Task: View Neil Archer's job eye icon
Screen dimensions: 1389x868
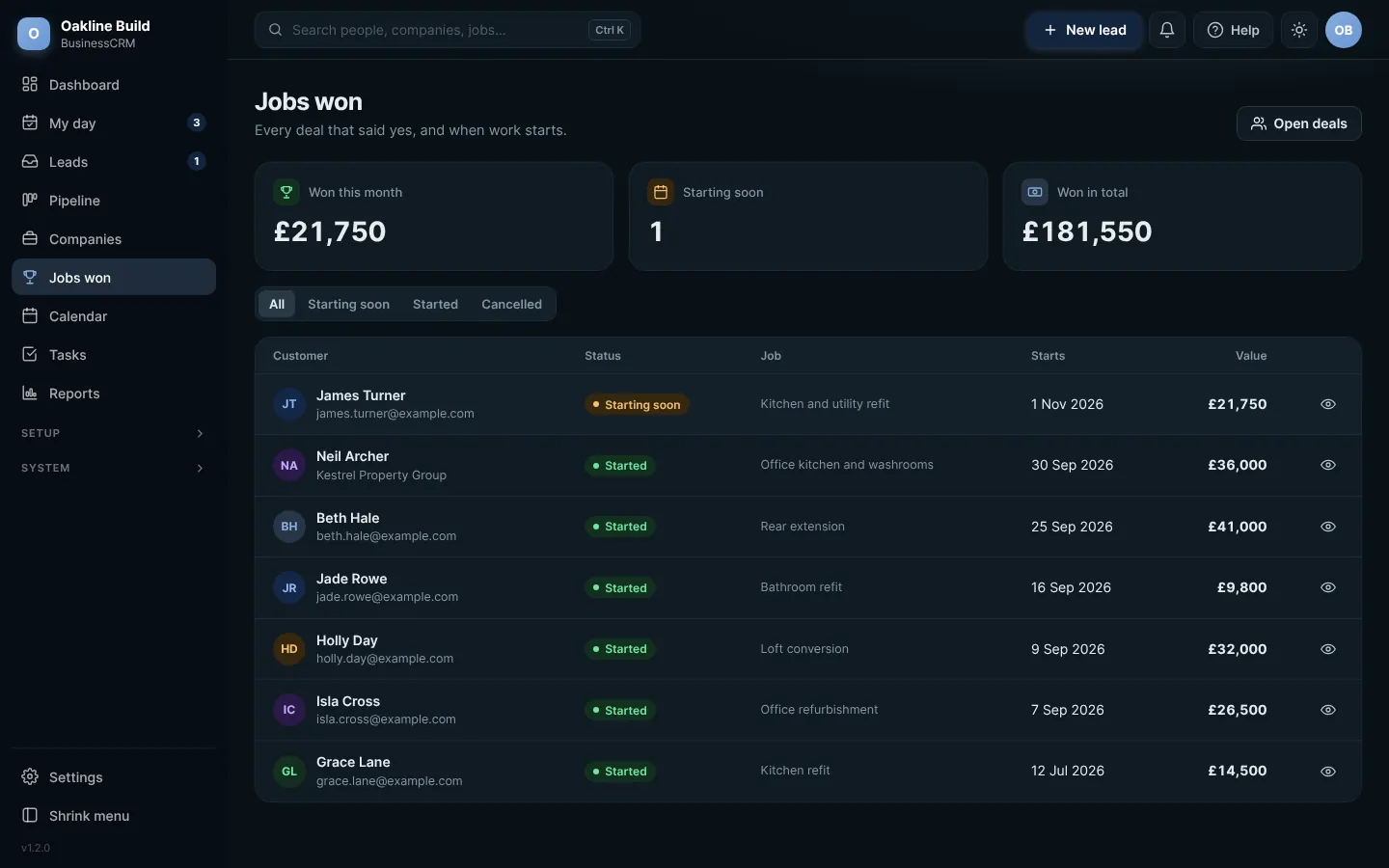Action: point(1328,465)
